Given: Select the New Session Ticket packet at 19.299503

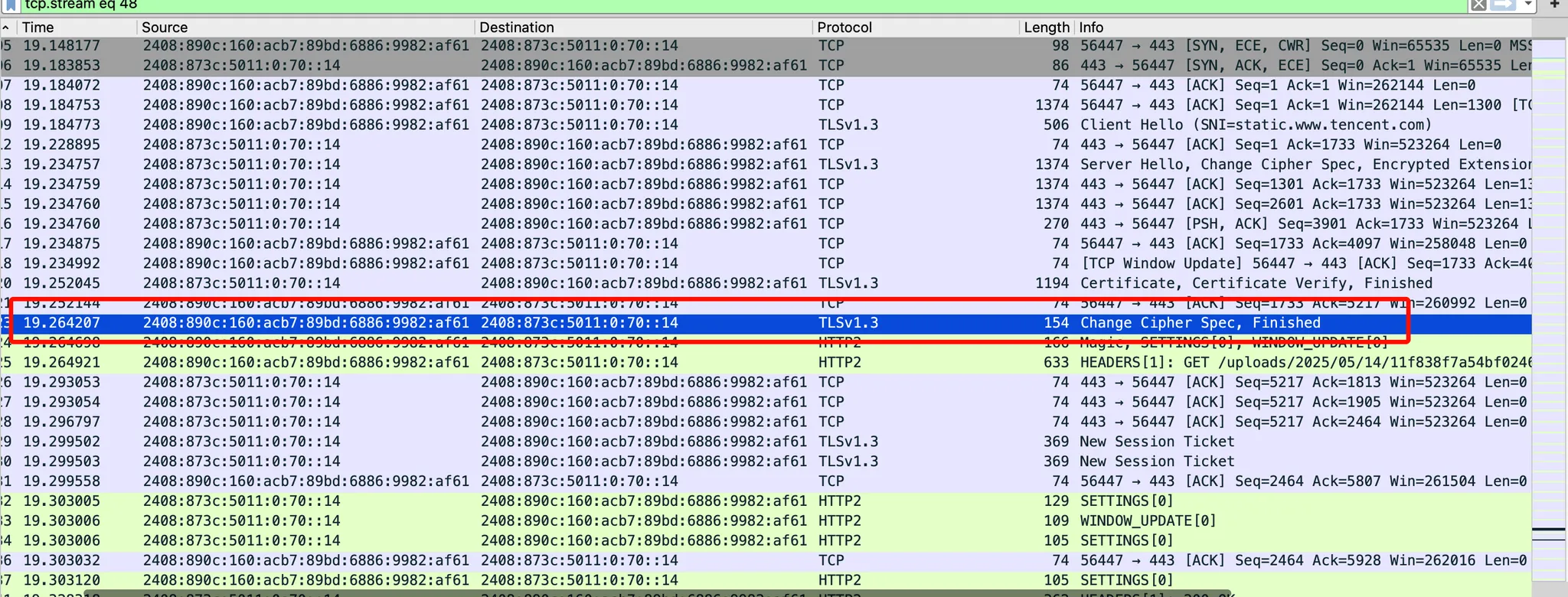Looking at the screenshot, I should [x=766, y=462].
